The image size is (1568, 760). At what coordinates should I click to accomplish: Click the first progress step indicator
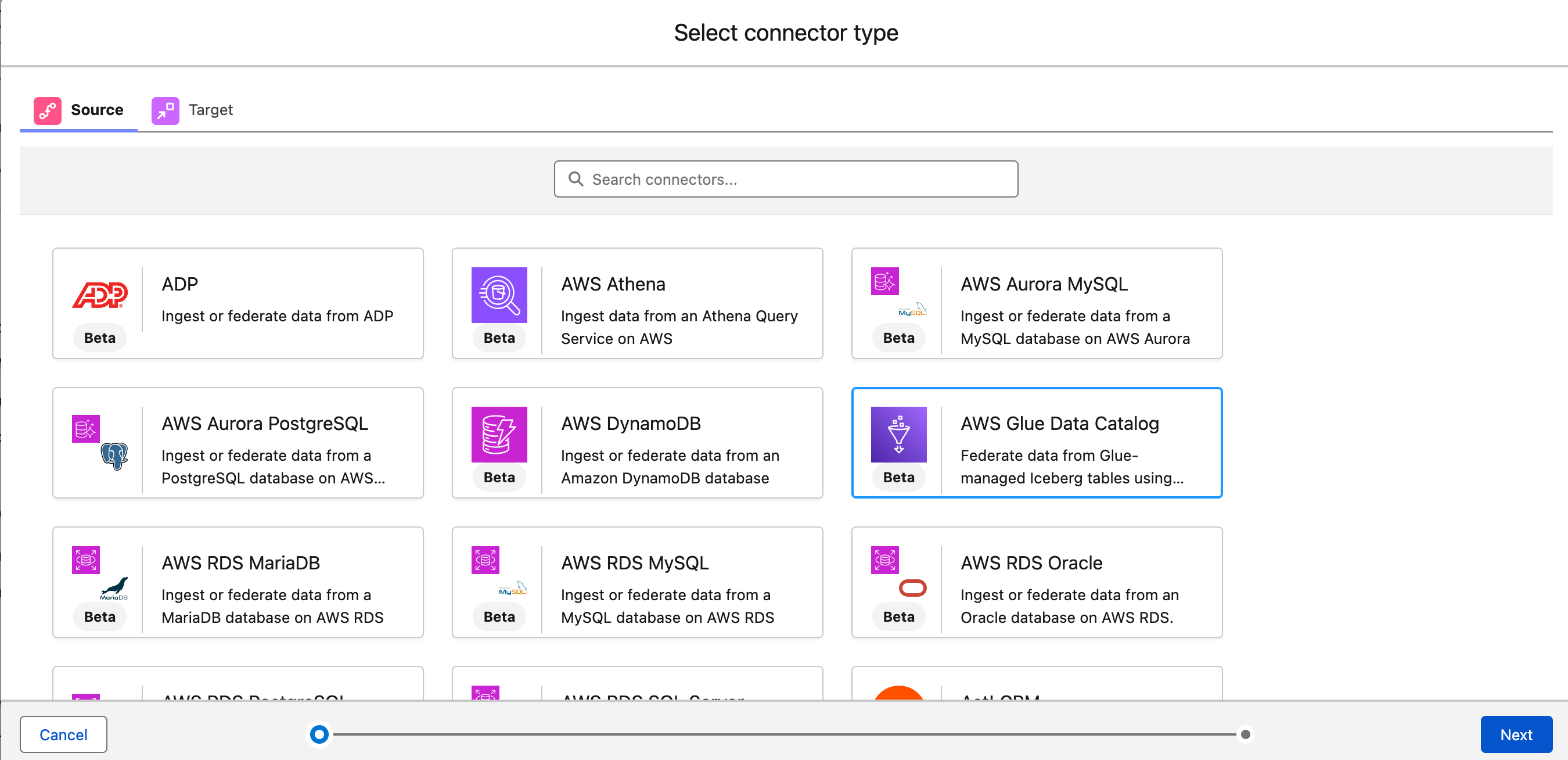(319, 734)
